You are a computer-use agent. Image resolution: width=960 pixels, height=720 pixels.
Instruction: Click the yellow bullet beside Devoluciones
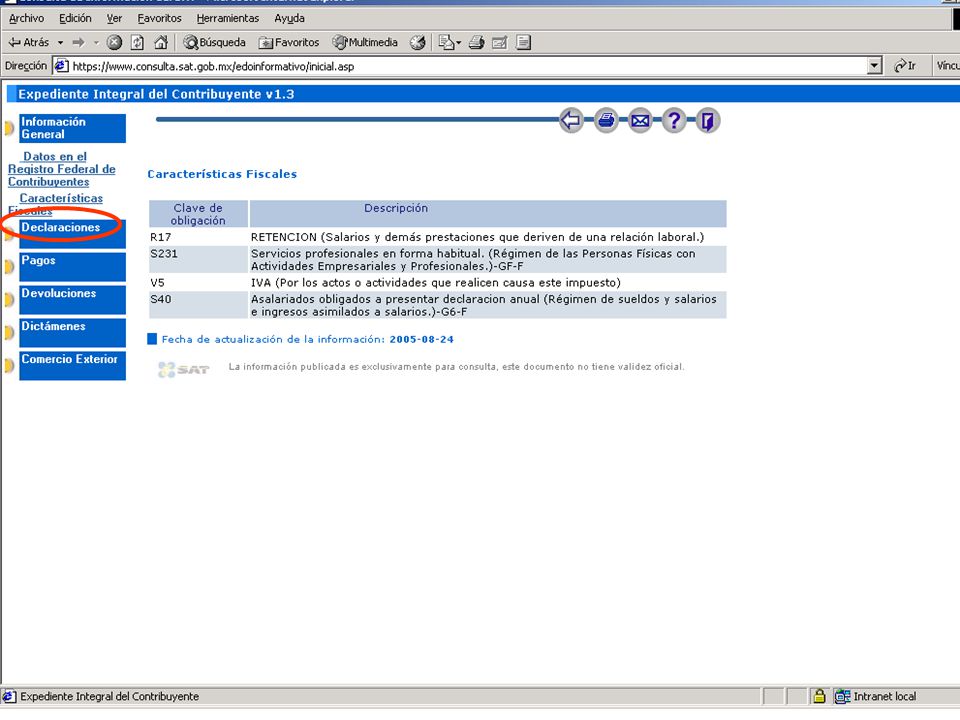click(9, 300)
